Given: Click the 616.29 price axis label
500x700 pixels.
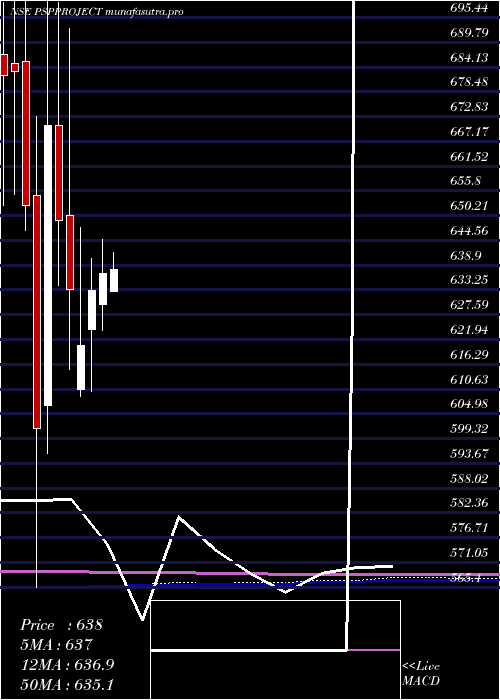Looking at the screenshot, I should pyautogui.click(x=468, y=355).
